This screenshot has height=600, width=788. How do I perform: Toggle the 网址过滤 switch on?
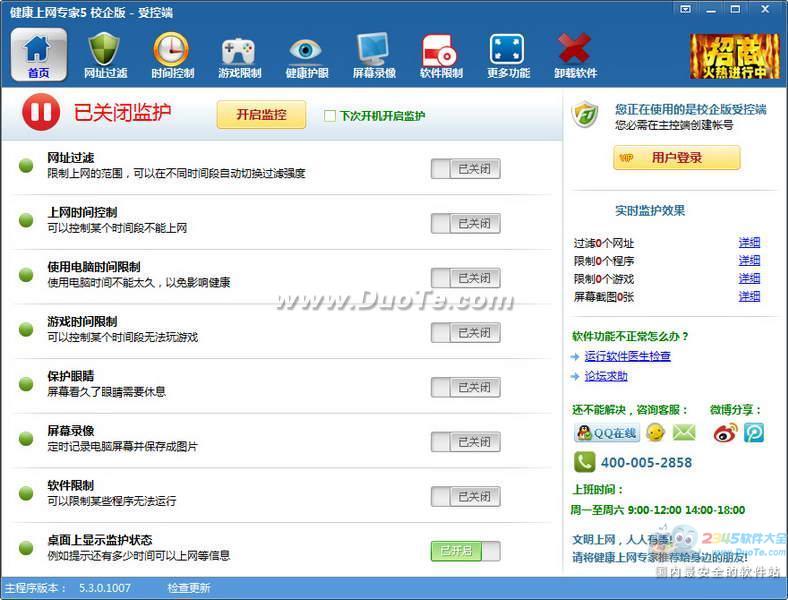tap(465, 169)
